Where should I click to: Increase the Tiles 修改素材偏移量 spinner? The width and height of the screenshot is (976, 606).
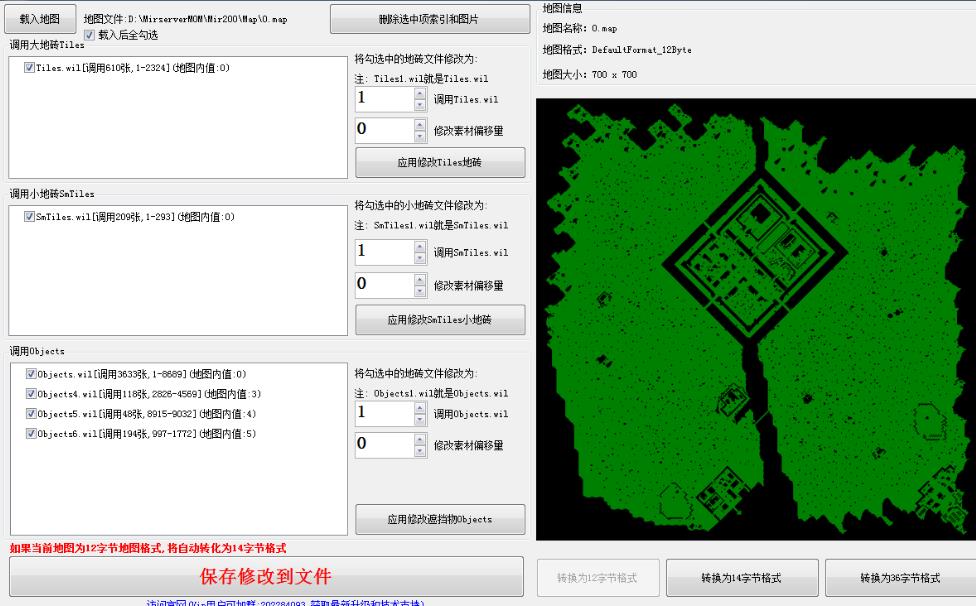420,124
